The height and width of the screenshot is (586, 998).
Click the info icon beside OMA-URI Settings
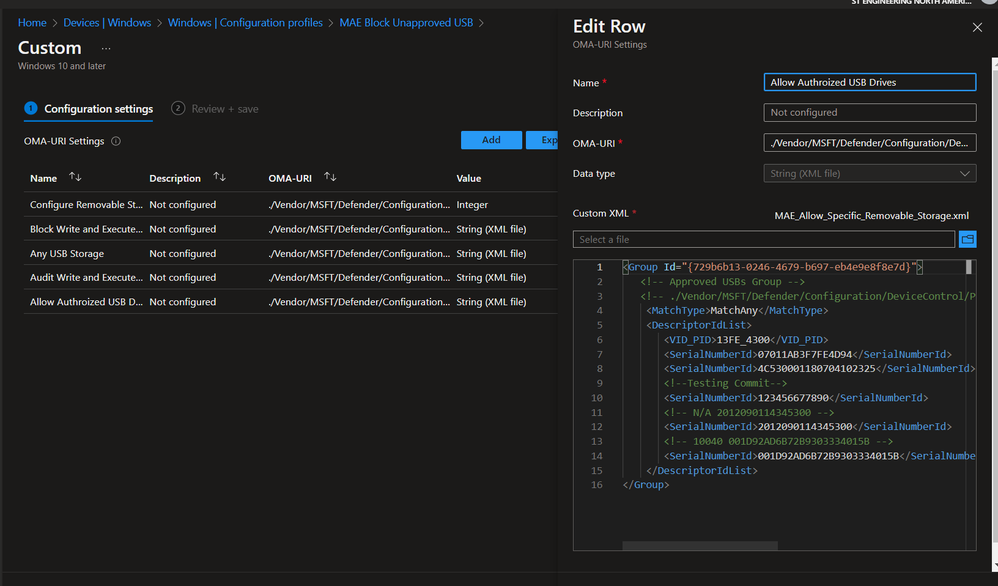(116, 141)
